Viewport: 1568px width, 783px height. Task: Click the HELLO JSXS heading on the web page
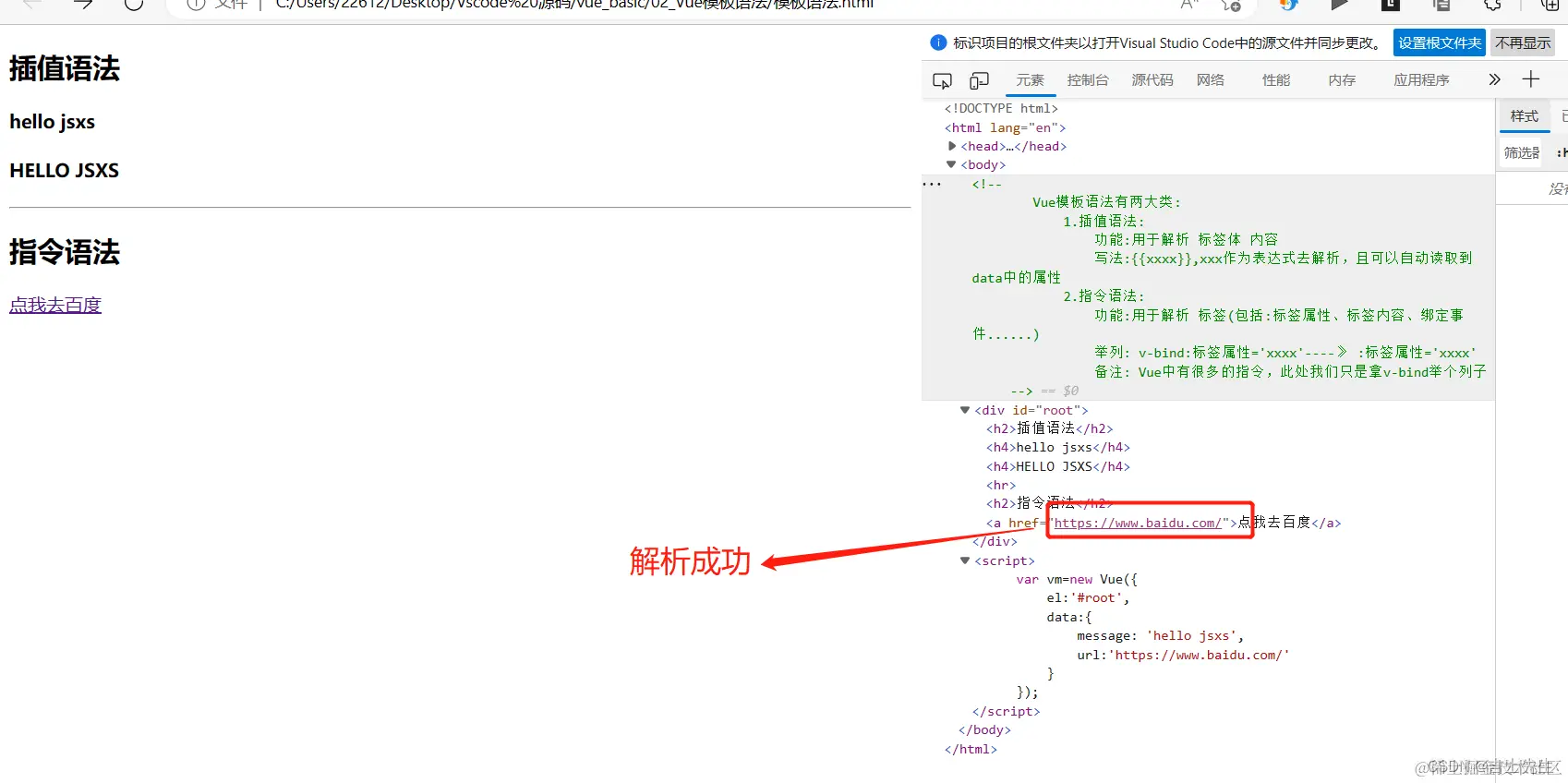[65, 171]
